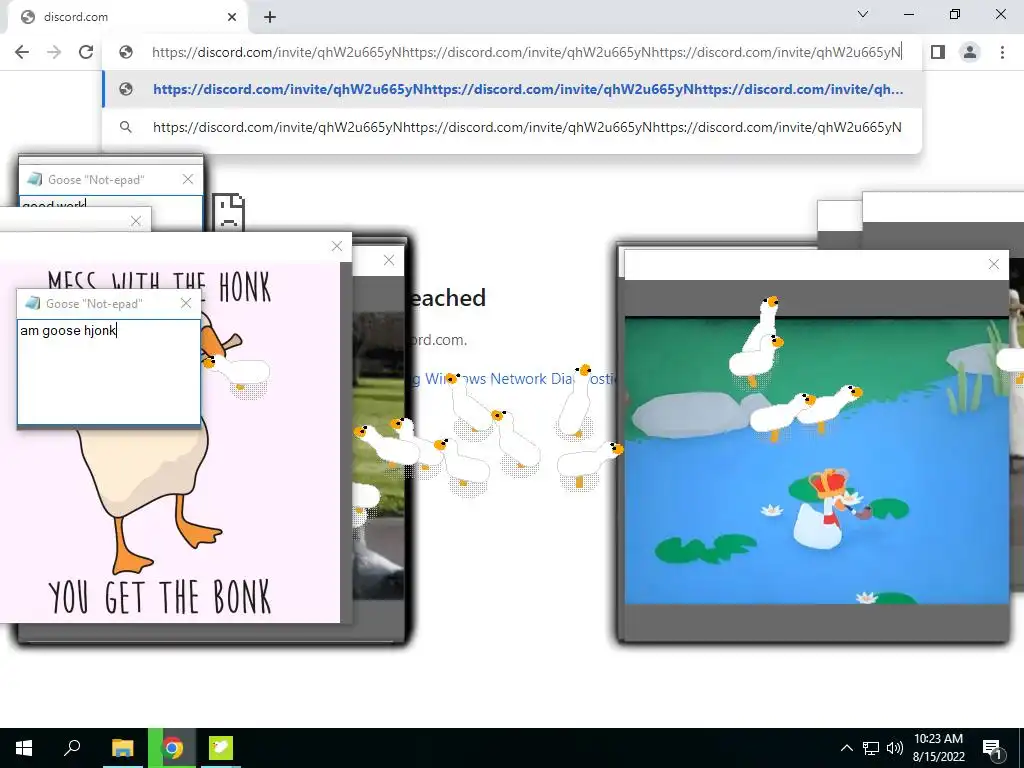Click the globe icon in the address bar
Screen dimensions: 1024x768
[126, 52]
